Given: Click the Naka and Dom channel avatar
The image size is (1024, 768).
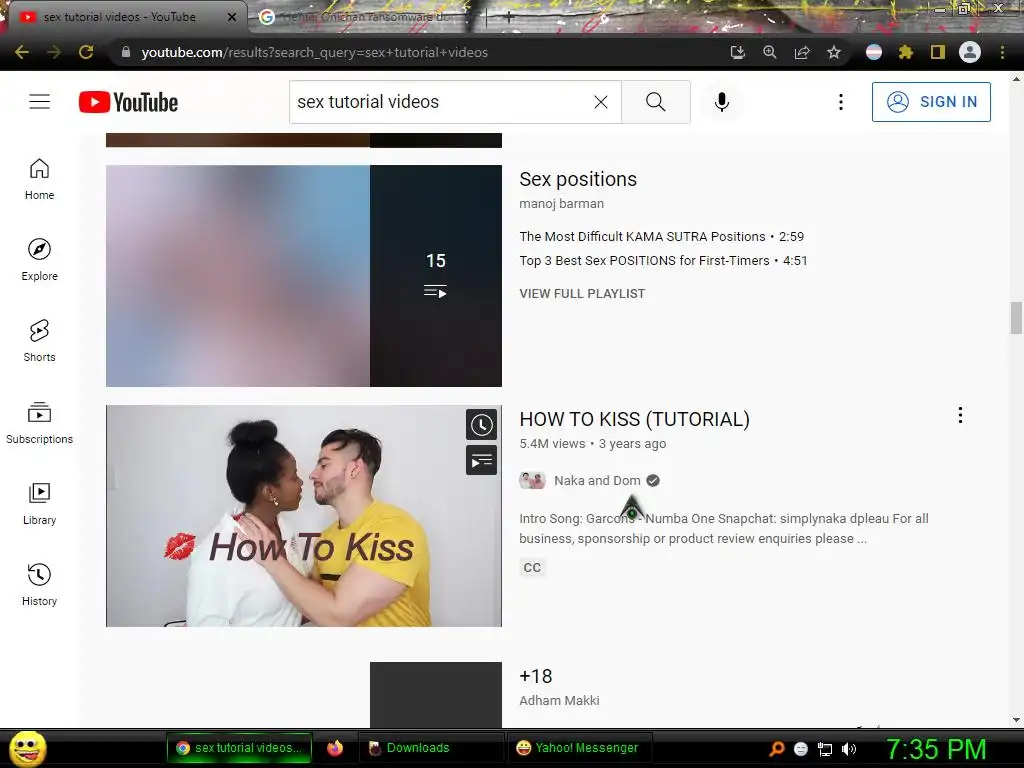Looking at the screenshot, I should coord(532,481).
